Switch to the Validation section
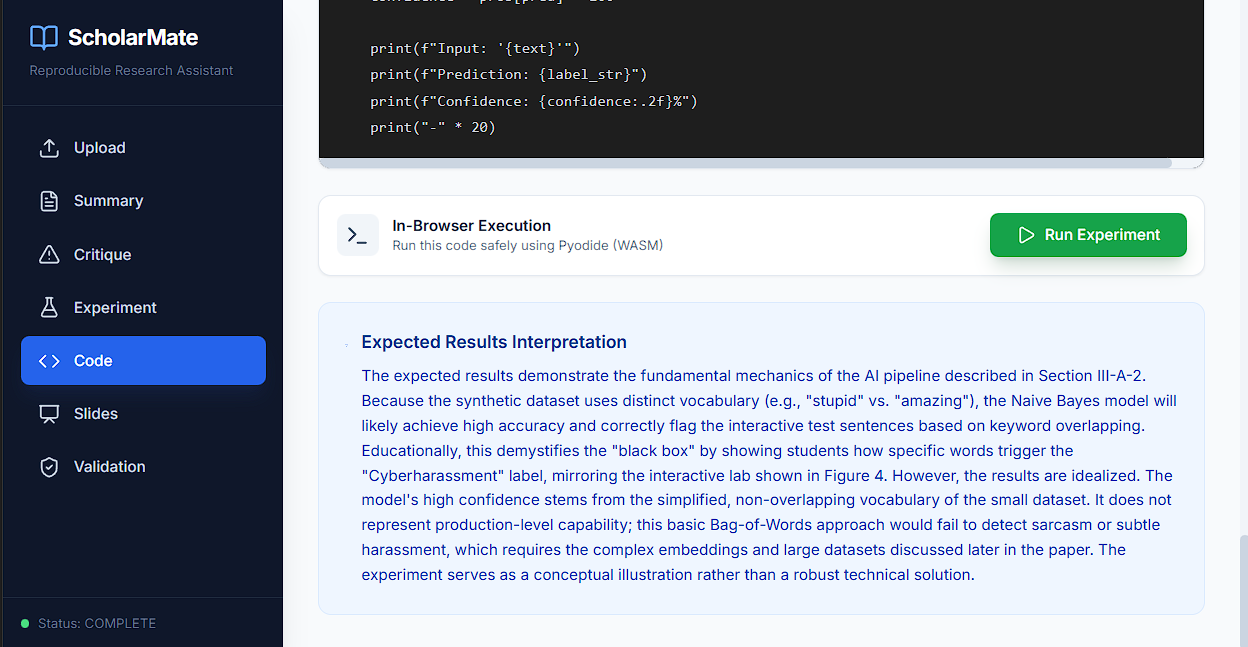1248x647 pixels. (x=109, y=467)
